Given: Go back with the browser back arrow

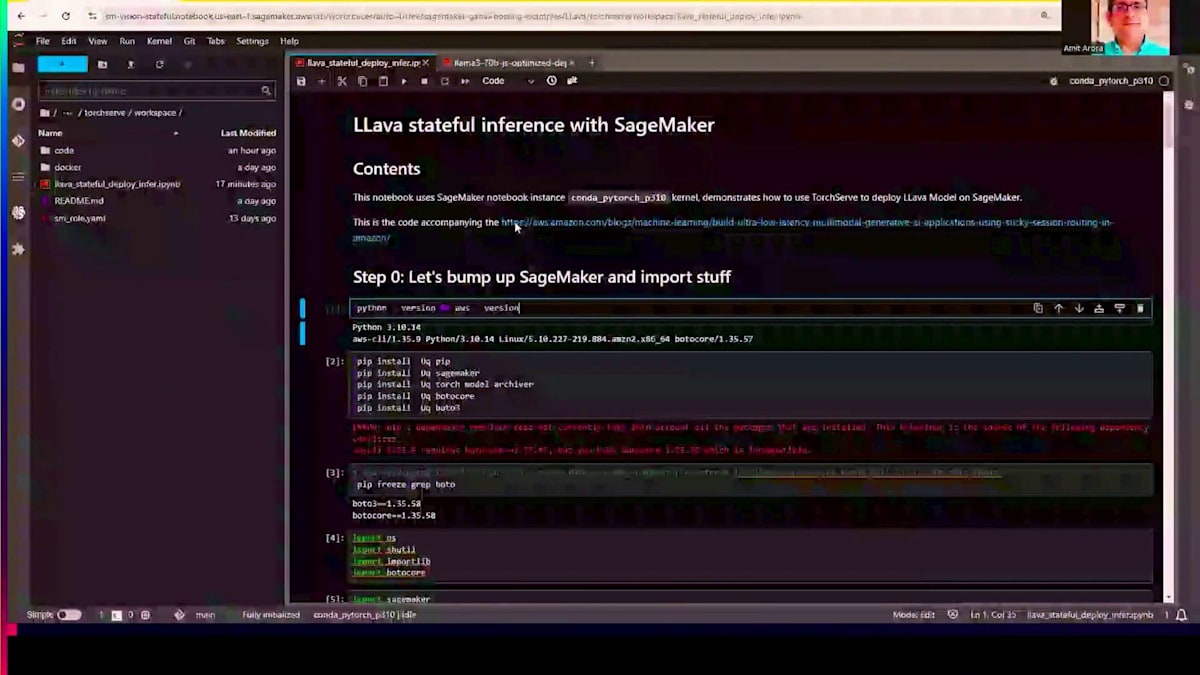Looking at the screenshot, I should click(x=21, y=16).
